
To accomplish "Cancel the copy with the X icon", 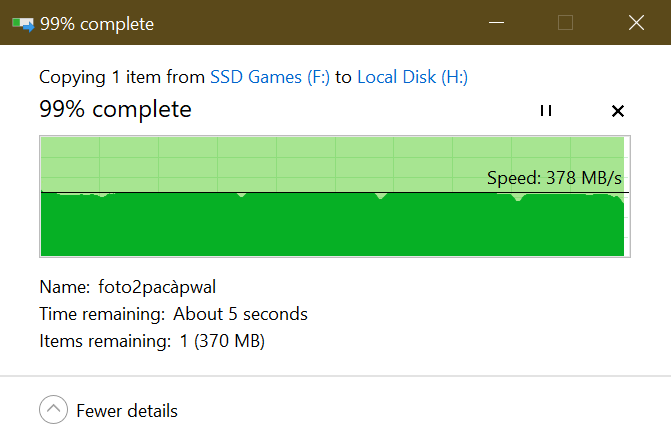I will pyautogui.click(x=617, y=111).
